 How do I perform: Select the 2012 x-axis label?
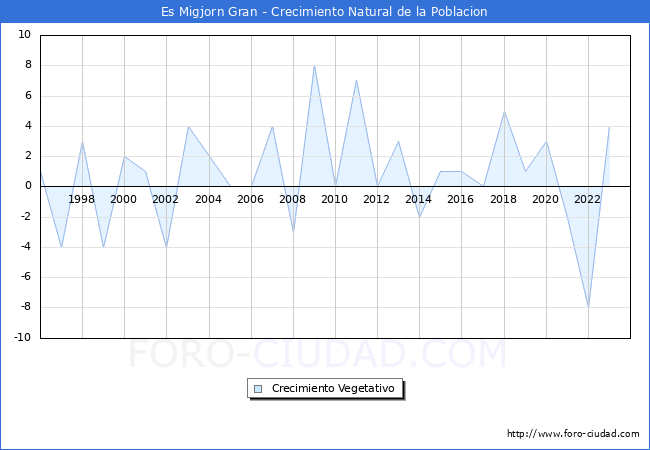(376, 200)
